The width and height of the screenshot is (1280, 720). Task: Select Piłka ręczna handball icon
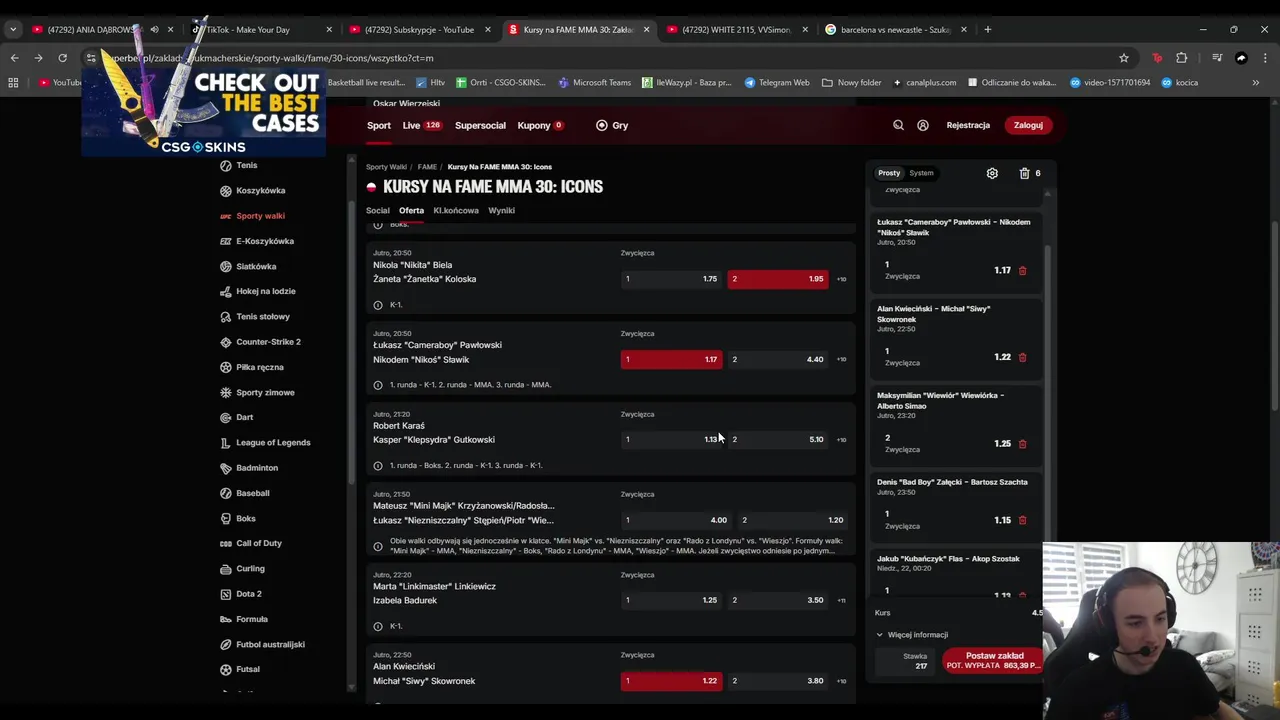tap(226, 367)
